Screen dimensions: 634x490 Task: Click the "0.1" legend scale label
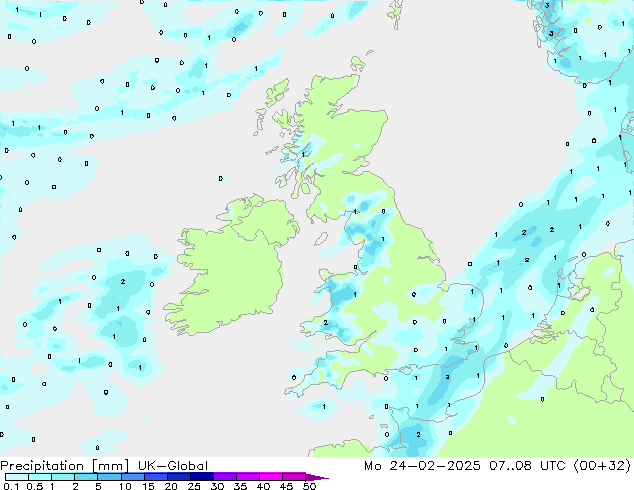click(x=11, y=486)
